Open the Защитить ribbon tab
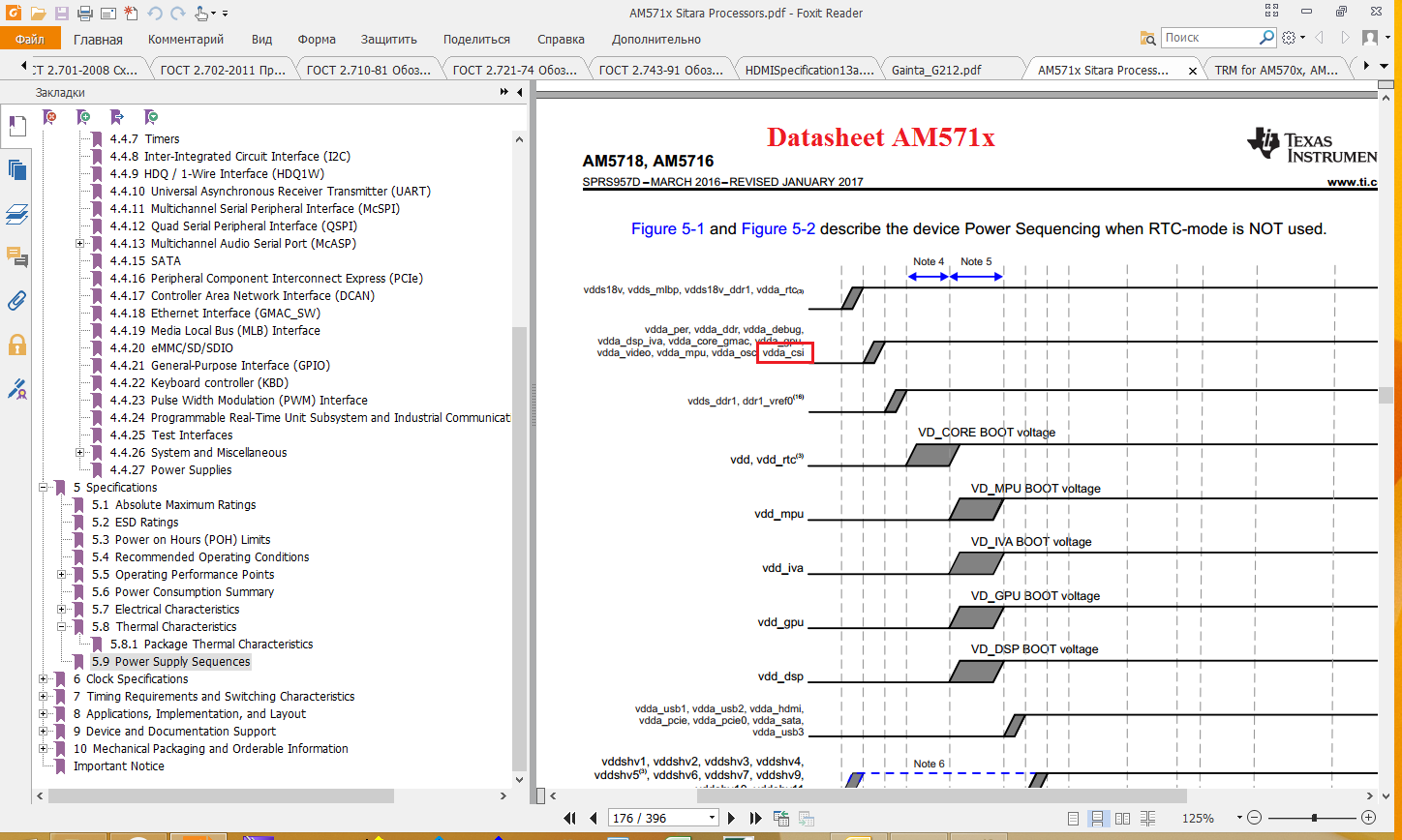Screen dimensions: 1402x840 [x=389, y=40]
